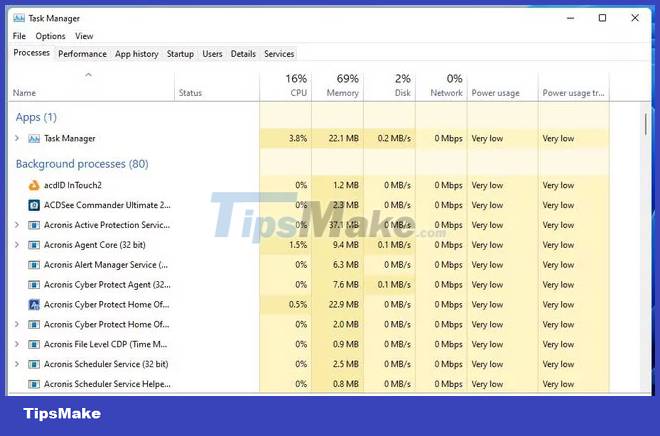Click the 1.5% CPU value of Acronis Agent Core
Image resolution: width=660 pixels, height=436 pixels.
[x=298, y=245]
